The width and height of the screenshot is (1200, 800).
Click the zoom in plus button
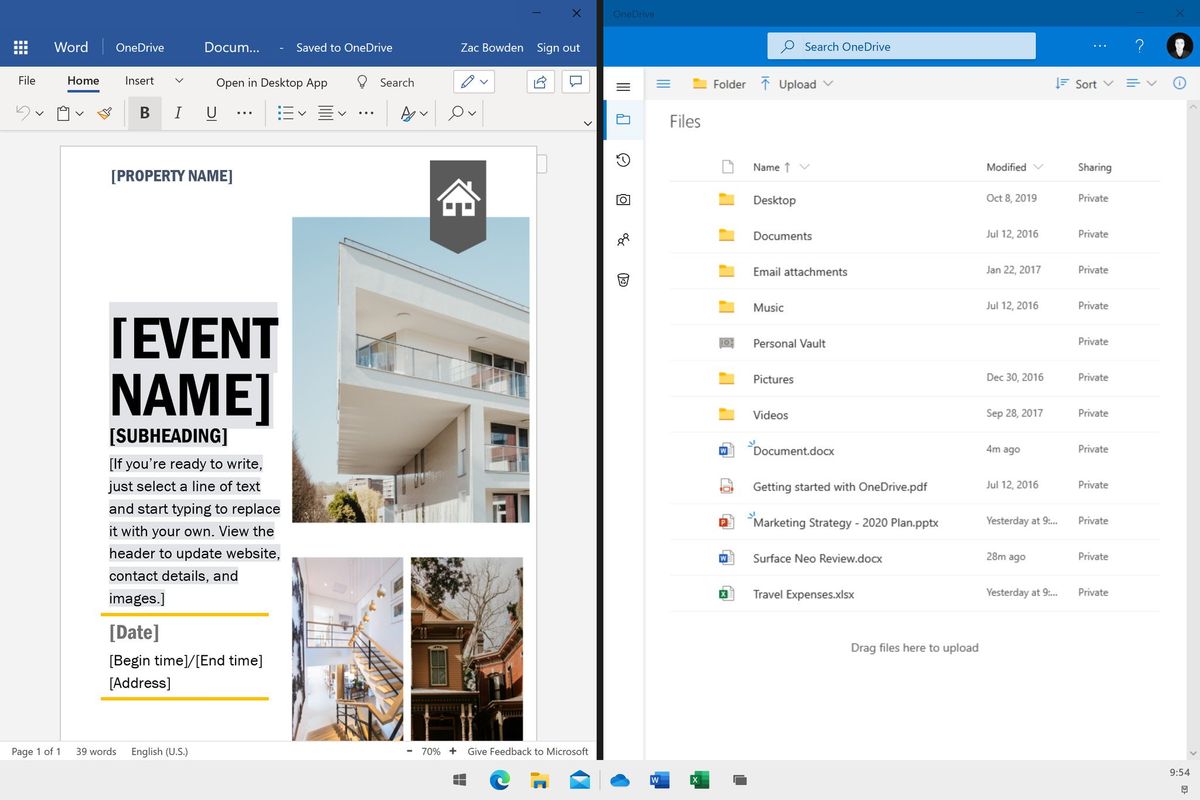pyautogui.click(x=453, y=751)
